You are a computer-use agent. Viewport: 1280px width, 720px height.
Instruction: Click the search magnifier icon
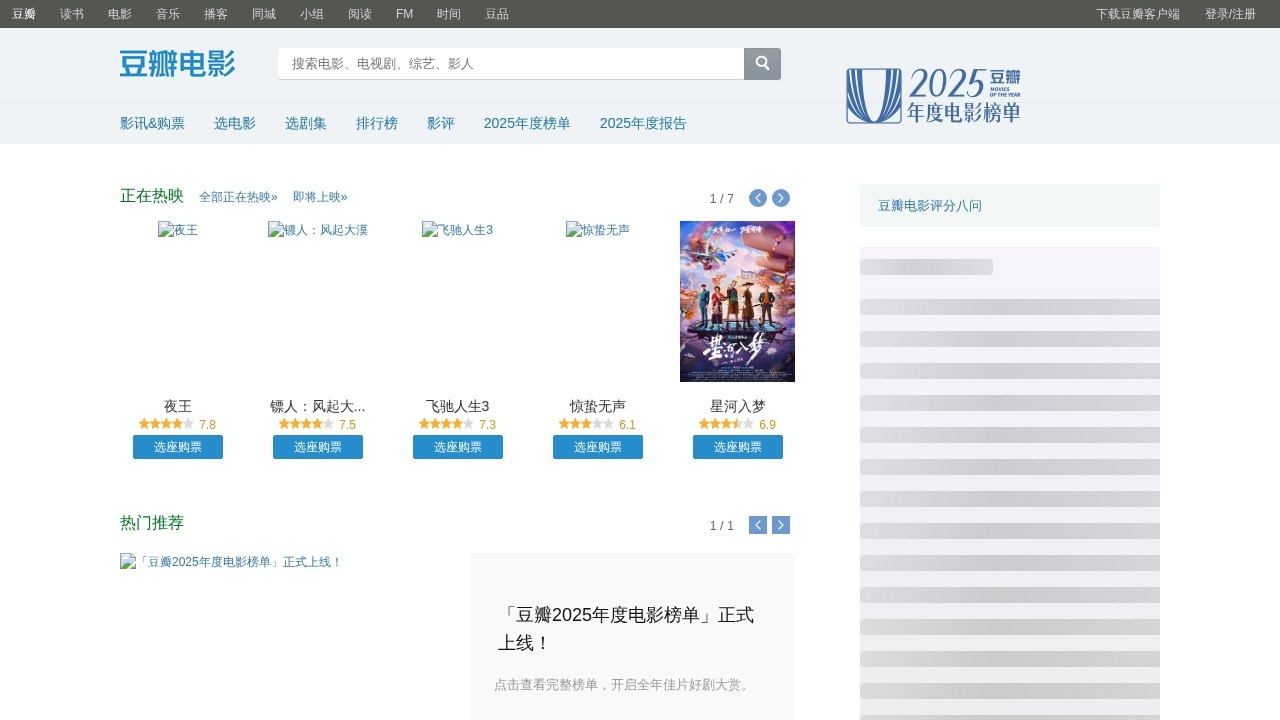tap(762, 63)
